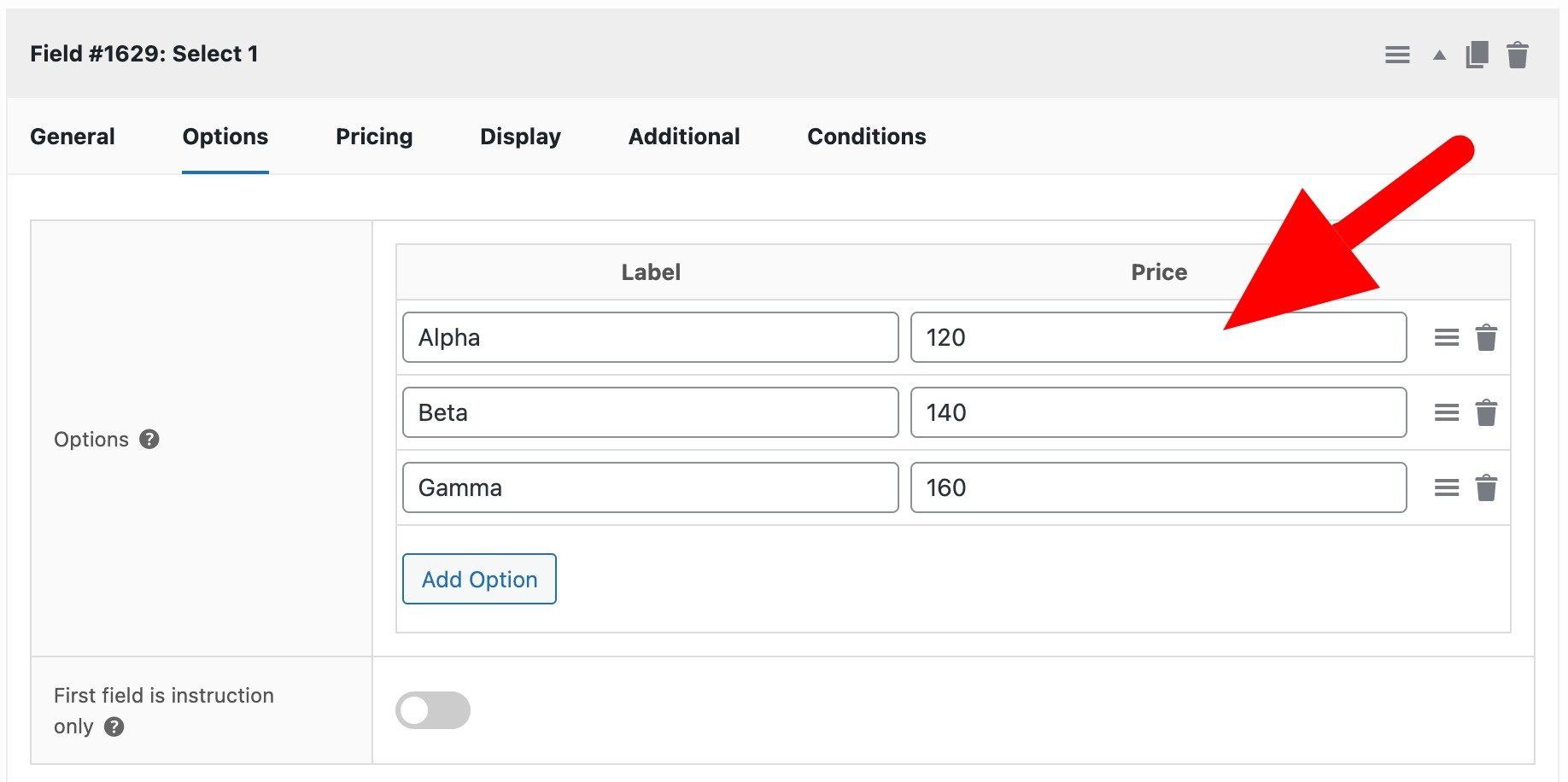Viewport: 1568px width, 782px height.
Task: Collapse the Field #1629 panel
Action: pos(1438,54)
